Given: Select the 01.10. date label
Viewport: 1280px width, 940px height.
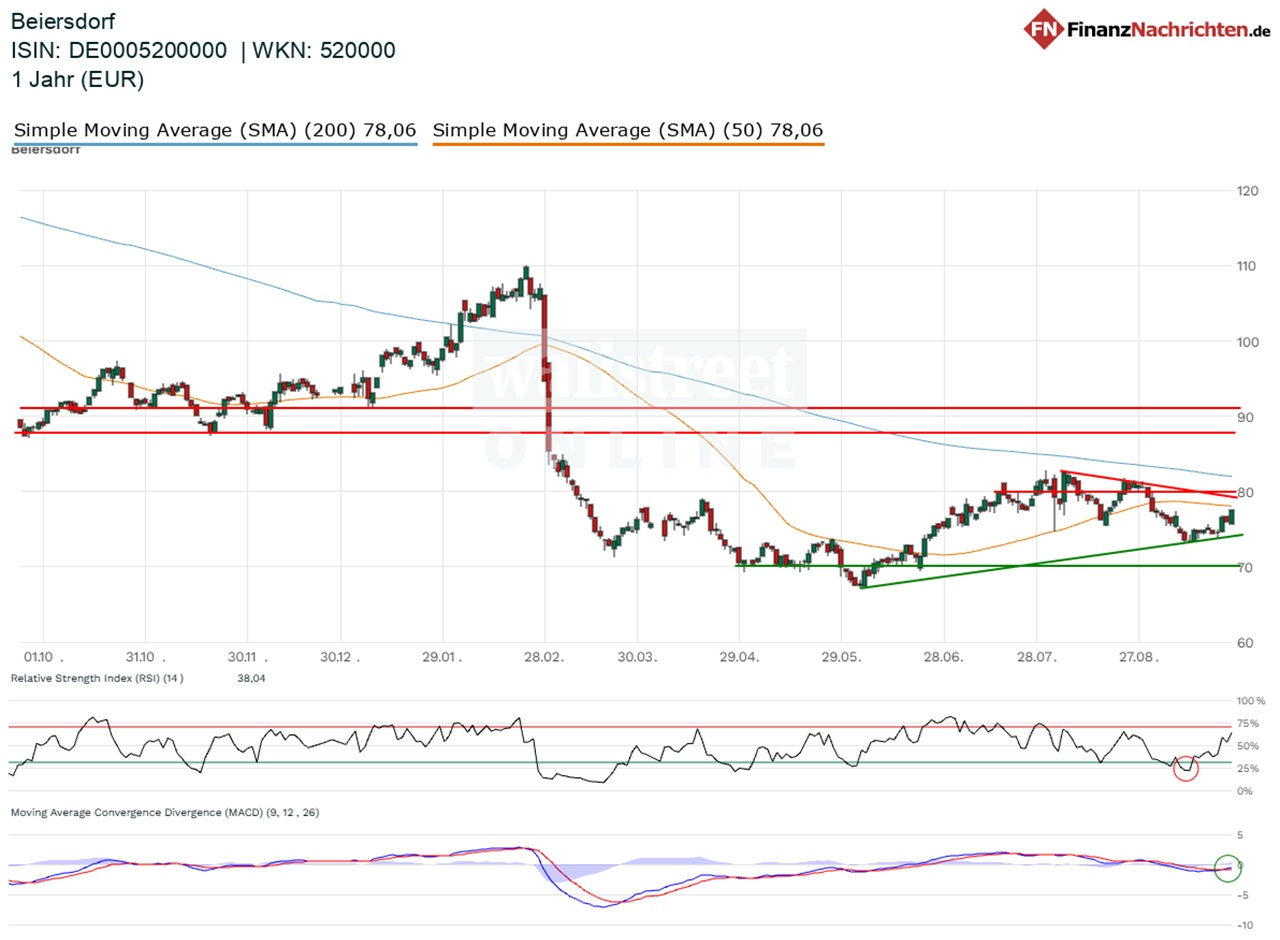Looking at the screenshot, I should pyautogui.click(x=46, y=658).
